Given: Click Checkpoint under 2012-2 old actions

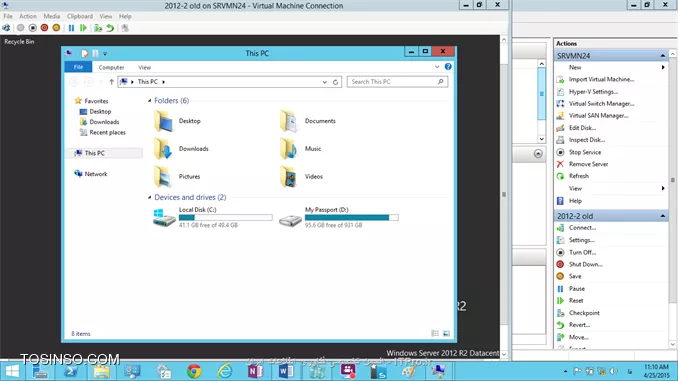Looking at the screenshot, I should pyautogui.click(x=584, y=313).
